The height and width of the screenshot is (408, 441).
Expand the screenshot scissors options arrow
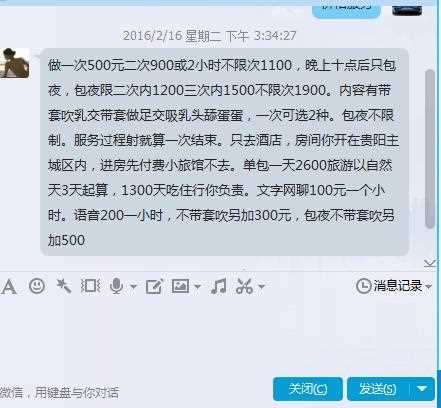click(262, 286)
